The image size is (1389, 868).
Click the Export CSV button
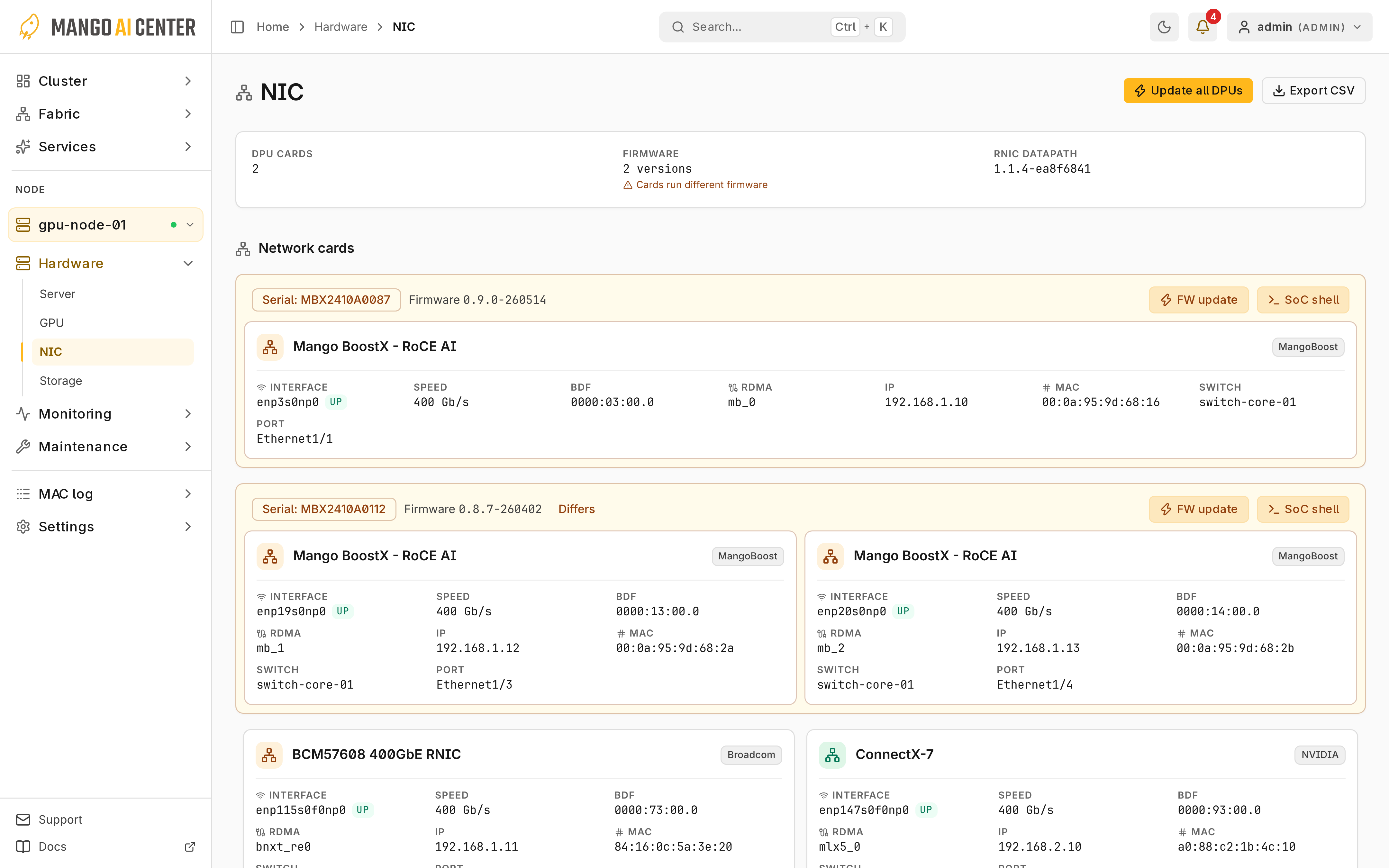pos(1313,91)
